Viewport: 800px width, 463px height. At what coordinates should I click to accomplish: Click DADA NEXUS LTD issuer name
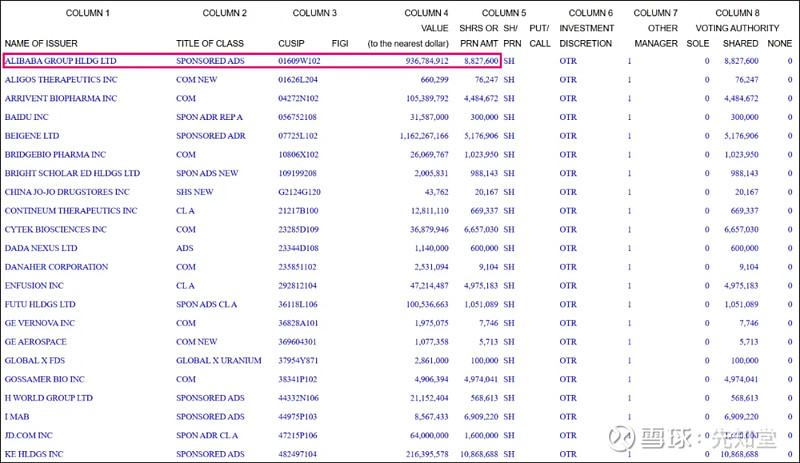tap(41, 248)
